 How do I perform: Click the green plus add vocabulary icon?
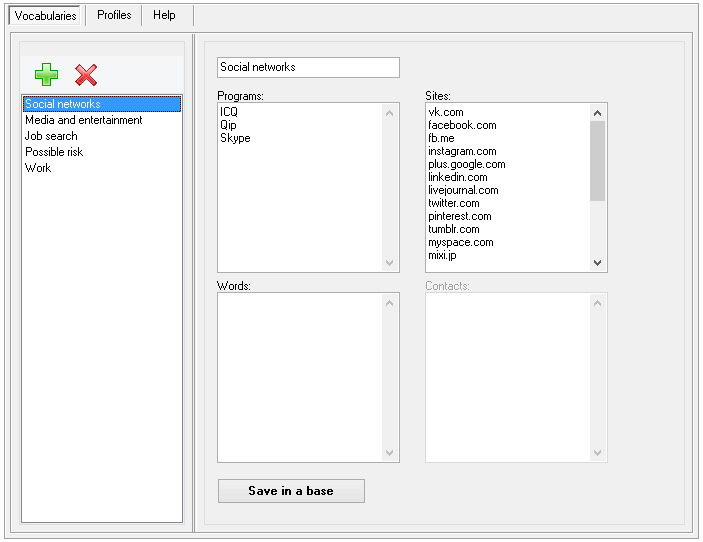coord(47,74)
